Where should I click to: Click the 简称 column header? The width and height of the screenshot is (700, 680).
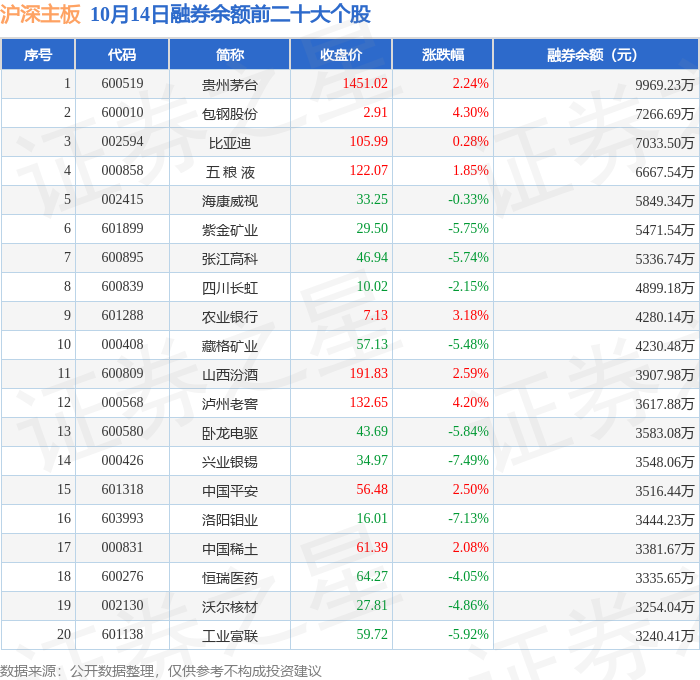(229, 54)
